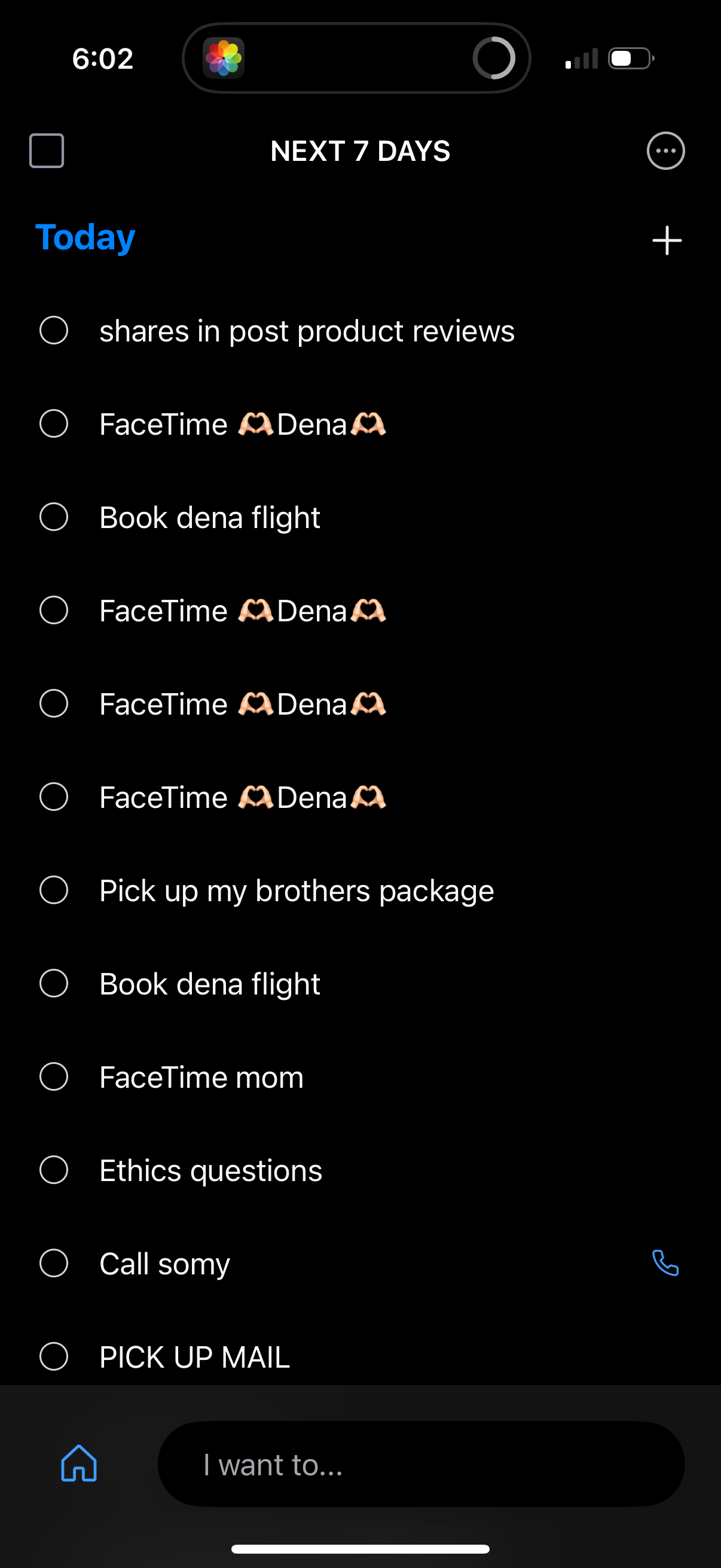The width and height of the screenshot is (721, 1568).
Task: Open the 'Ethics questions' task details
Action: [210, 1170]
